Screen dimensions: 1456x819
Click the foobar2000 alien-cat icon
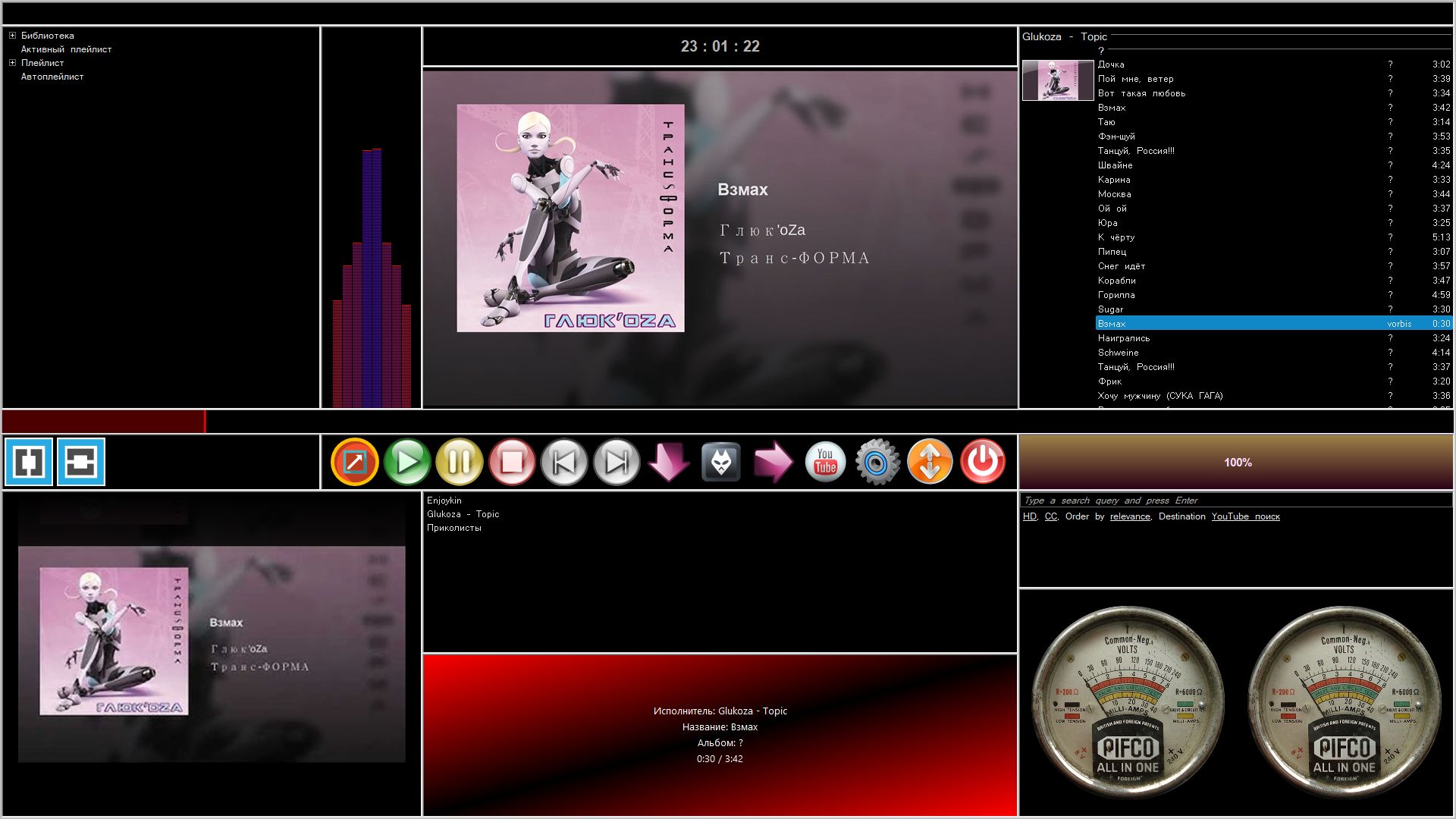720,462
